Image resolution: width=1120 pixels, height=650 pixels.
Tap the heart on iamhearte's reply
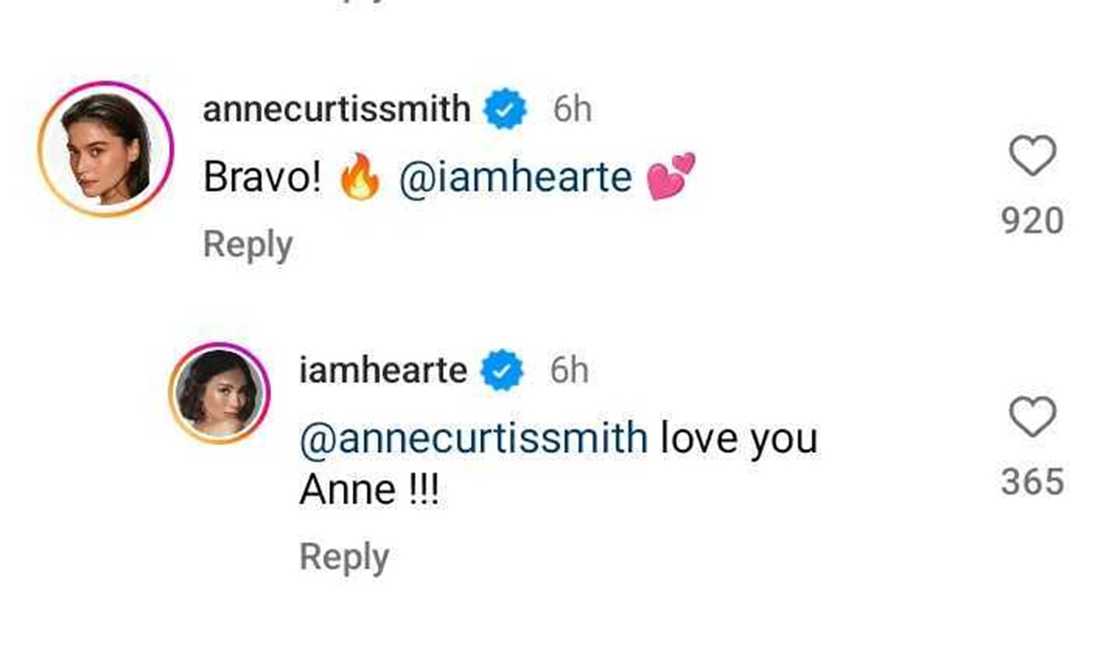point(1032,417)
